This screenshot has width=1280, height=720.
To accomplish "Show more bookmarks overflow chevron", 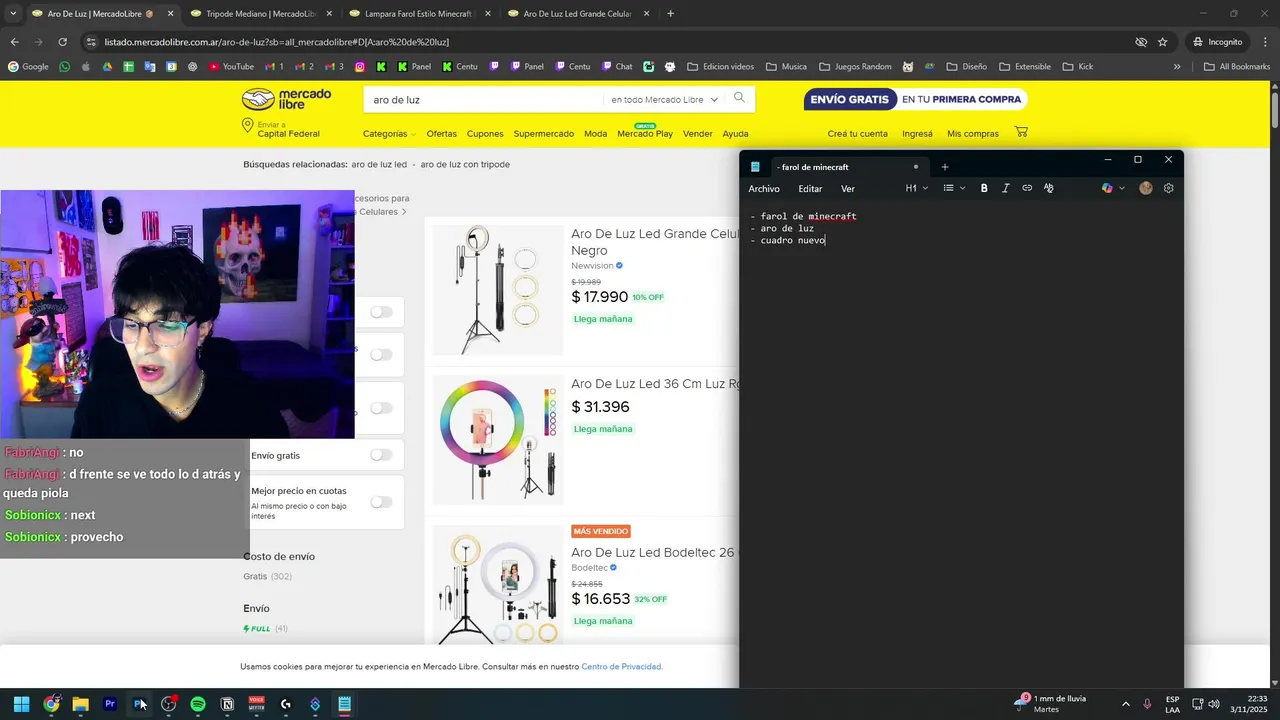I will click(1177, 67).
